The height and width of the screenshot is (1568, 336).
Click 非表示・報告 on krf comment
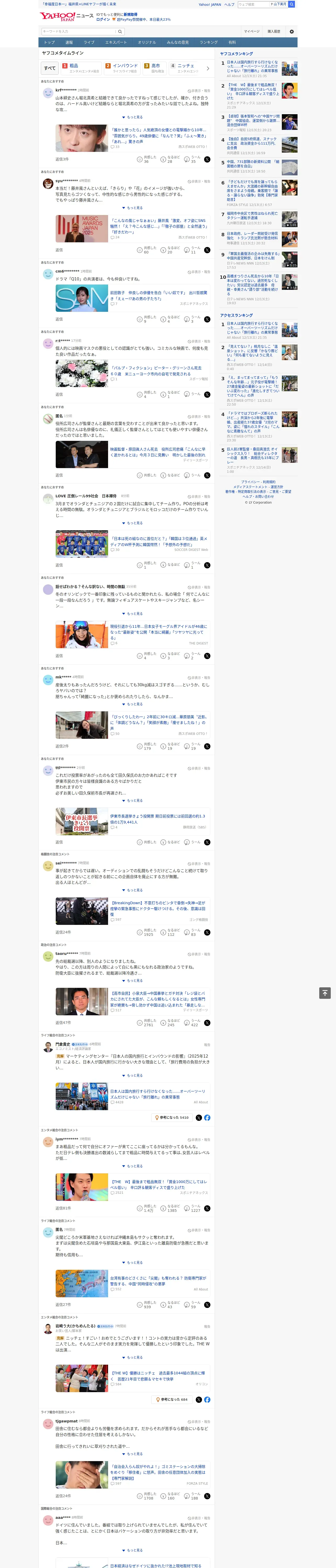[x=199, y=91]
